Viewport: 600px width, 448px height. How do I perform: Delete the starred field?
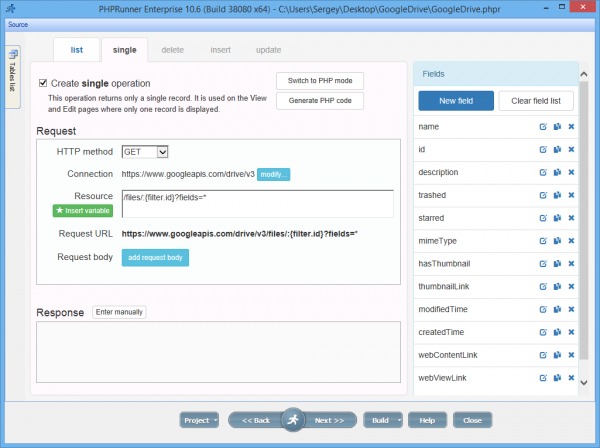click(x=571, y=218)
